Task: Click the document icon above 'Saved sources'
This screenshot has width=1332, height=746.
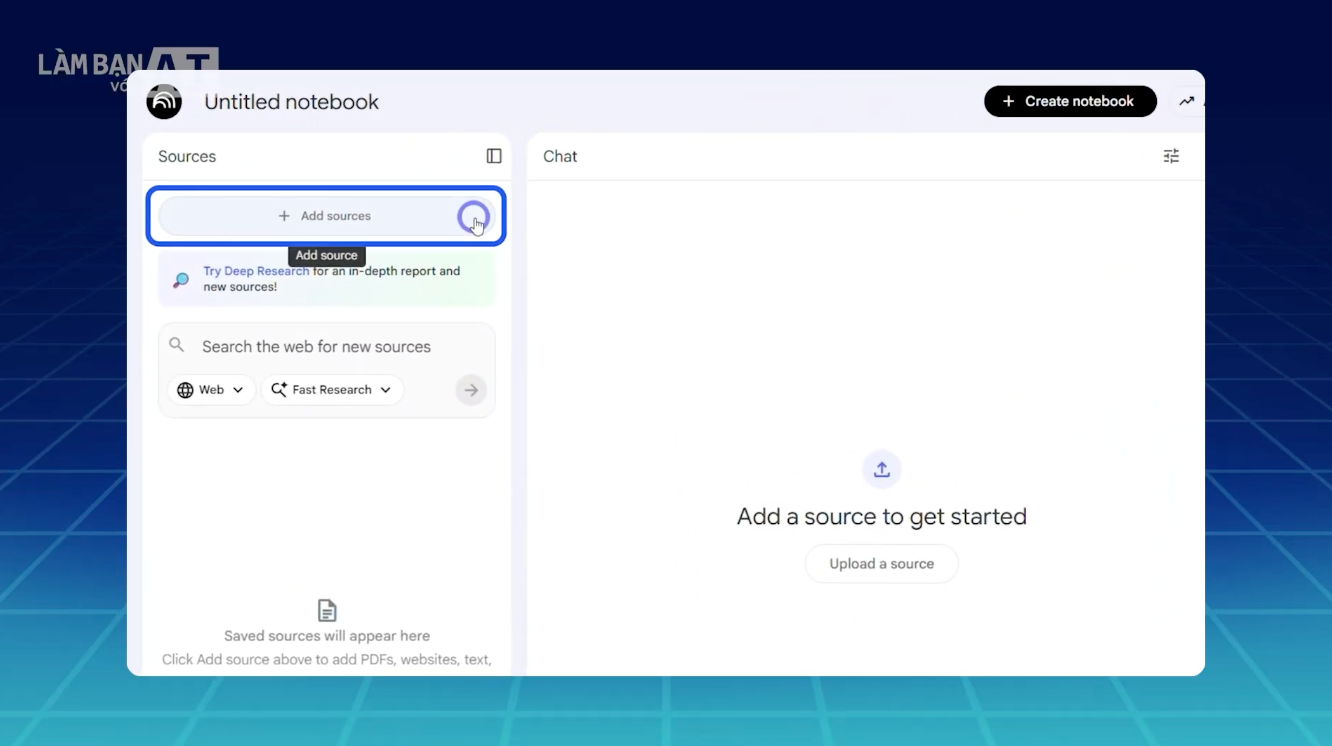Action: click(x=326, y=610)
